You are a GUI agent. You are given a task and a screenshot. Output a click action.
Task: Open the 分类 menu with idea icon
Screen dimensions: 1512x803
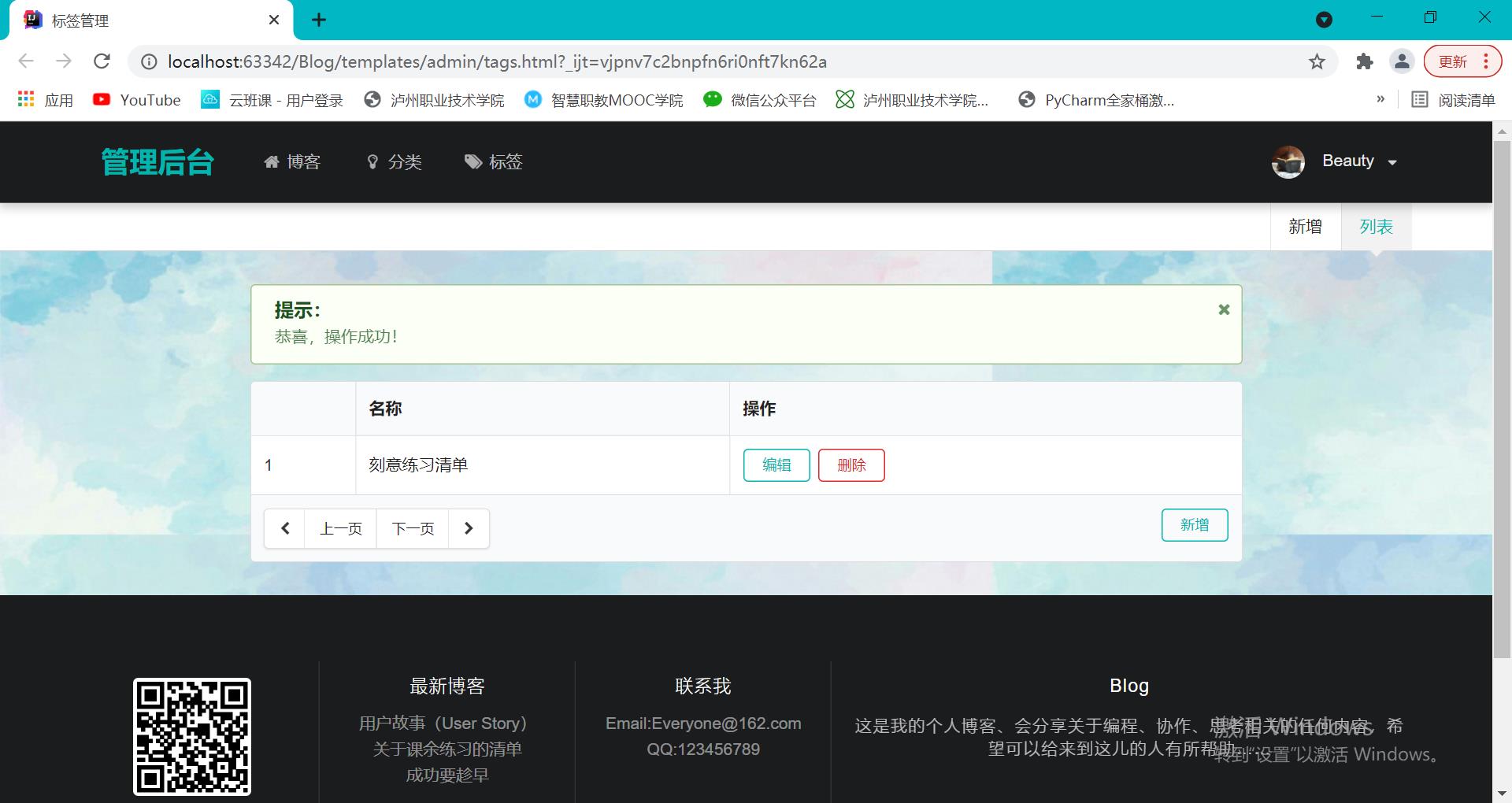(395, 162)
